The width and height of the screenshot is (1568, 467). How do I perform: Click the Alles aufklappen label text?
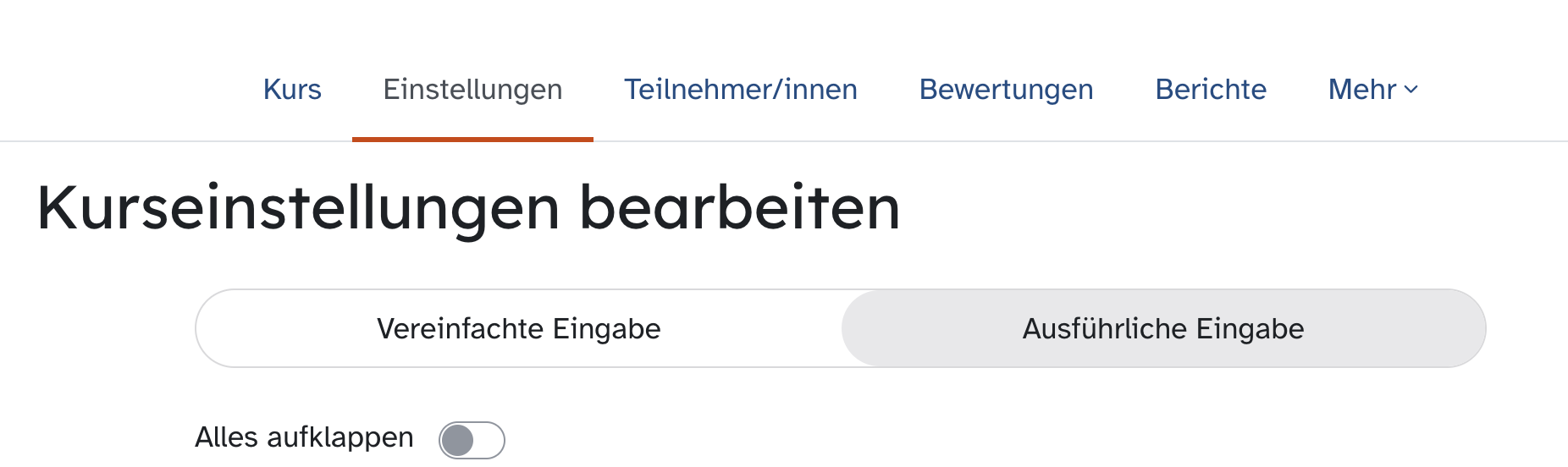(x=304, y=437)
